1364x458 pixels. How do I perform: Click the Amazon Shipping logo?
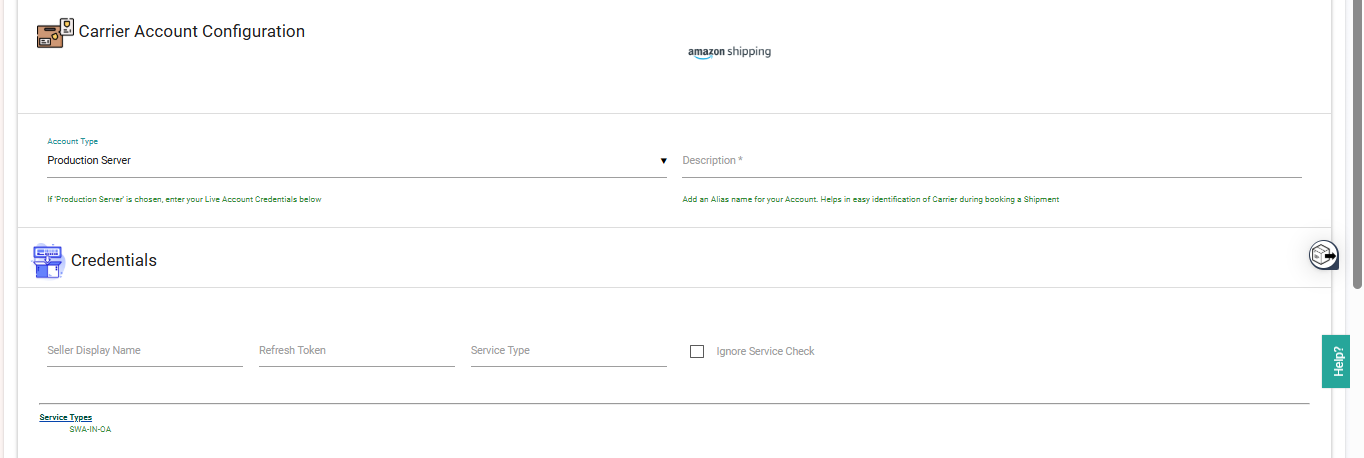(x=729, y=52)
